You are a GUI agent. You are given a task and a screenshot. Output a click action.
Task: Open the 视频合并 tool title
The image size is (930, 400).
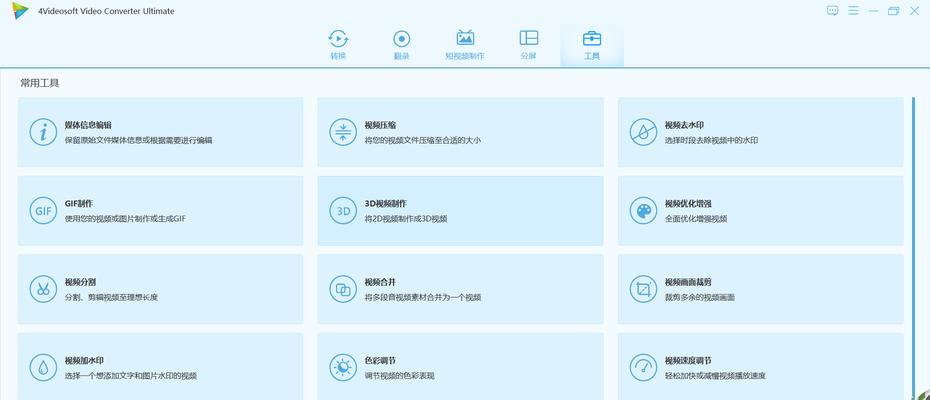click(380, 282)
